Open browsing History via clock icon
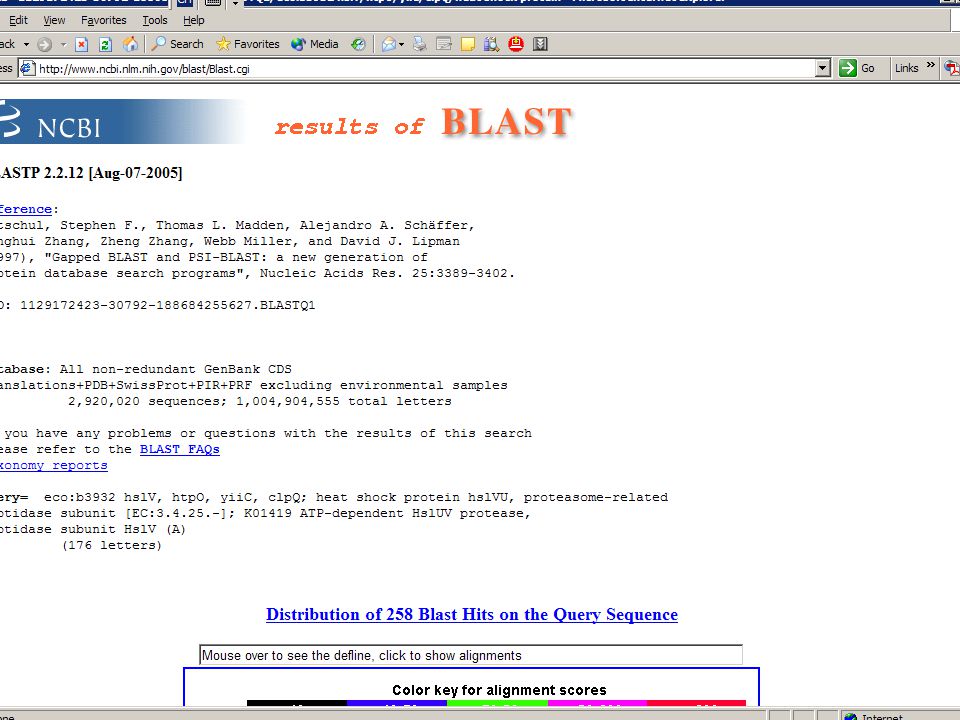960x720 pixels. click(358, 44)
